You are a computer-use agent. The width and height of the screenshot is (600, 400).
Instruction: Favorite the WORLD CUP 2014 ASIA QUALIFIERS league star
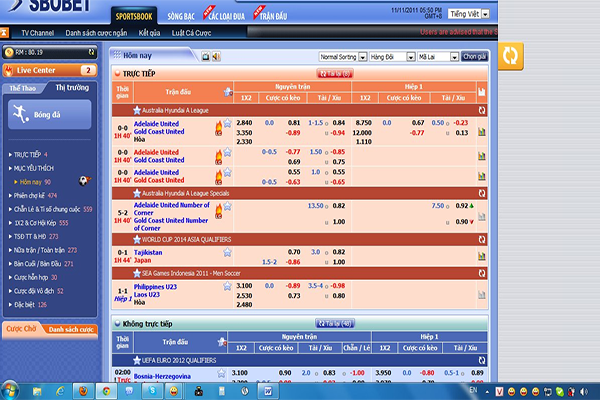click(x=137, y=240)
